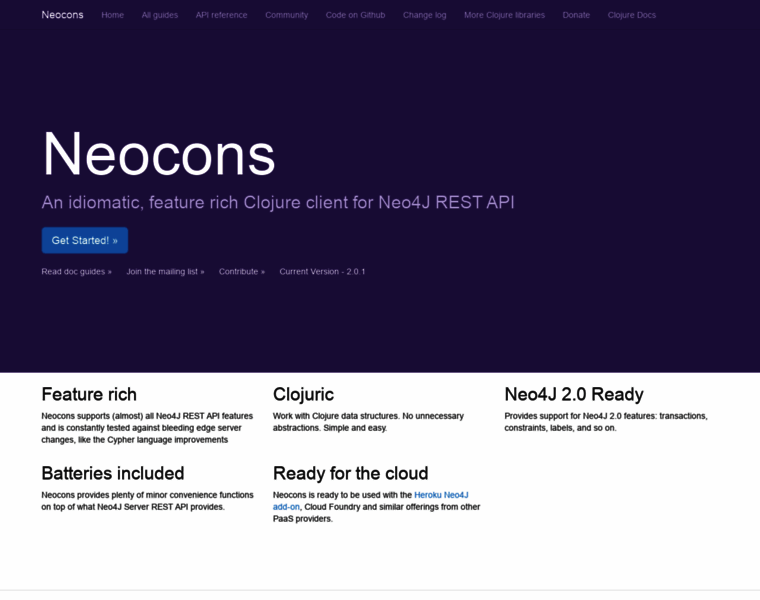Select the Donate nav item

(576, 15)
